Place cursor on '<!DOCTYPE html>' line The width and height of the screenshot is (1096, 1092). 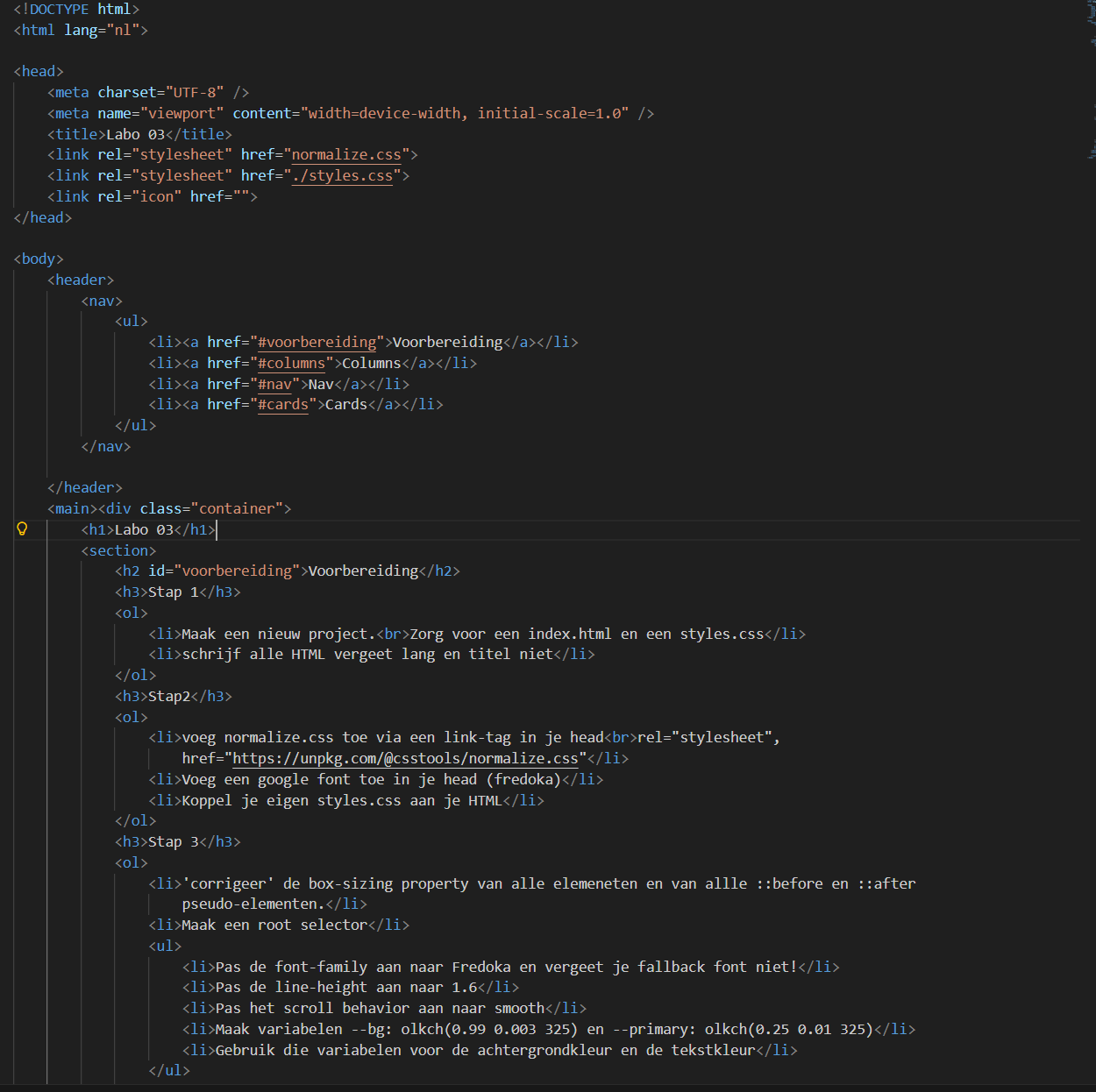point(76,10)
